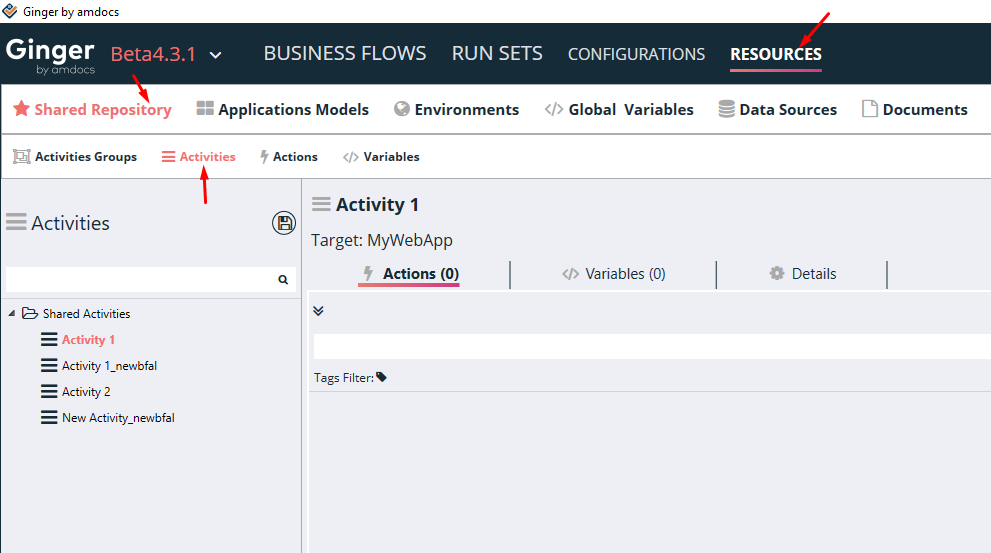Open Shared Repository star section
Viewport: 991px width, 553px height.
92,110
